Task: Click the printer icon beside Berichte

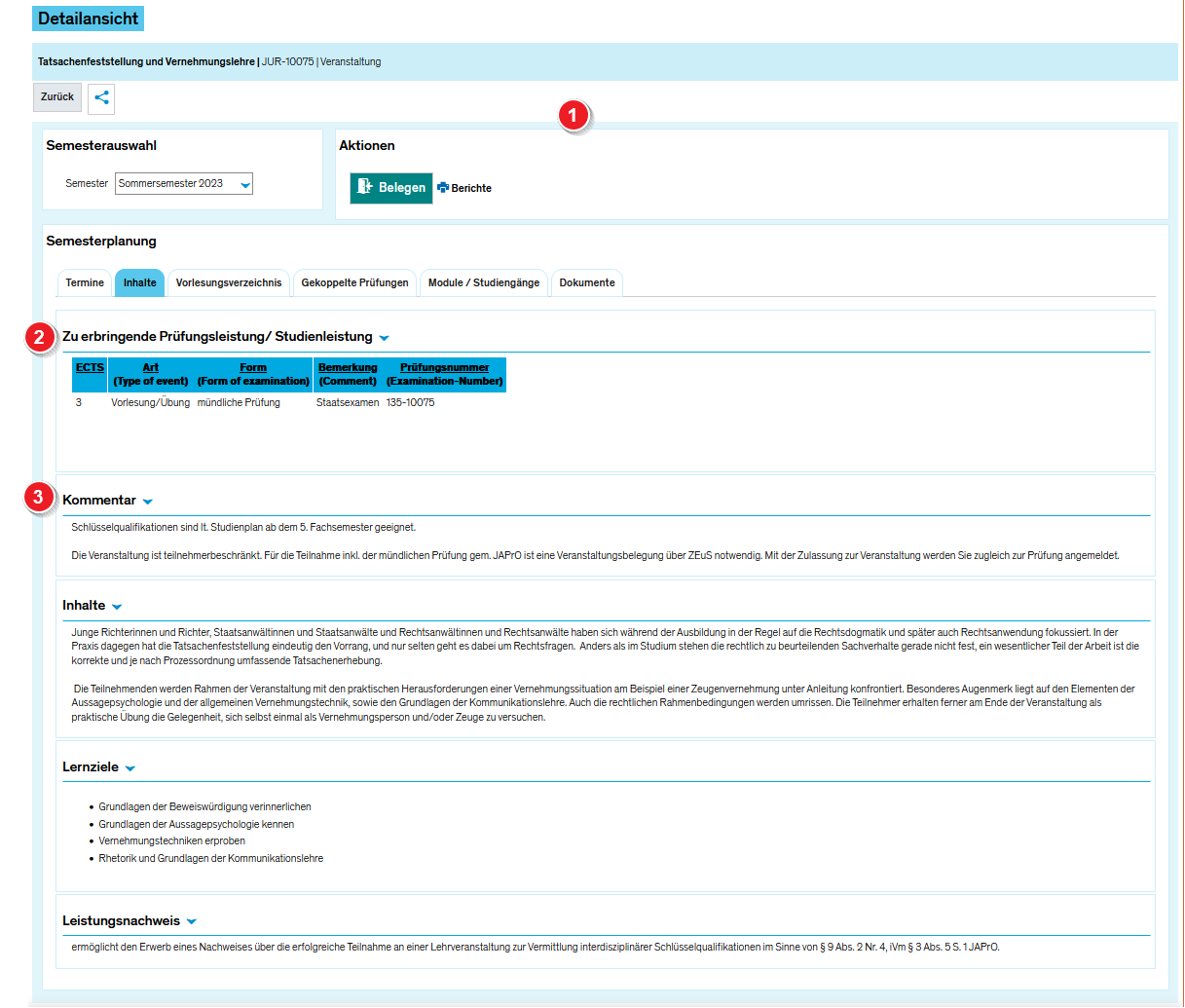Action: tap(443, 188)
